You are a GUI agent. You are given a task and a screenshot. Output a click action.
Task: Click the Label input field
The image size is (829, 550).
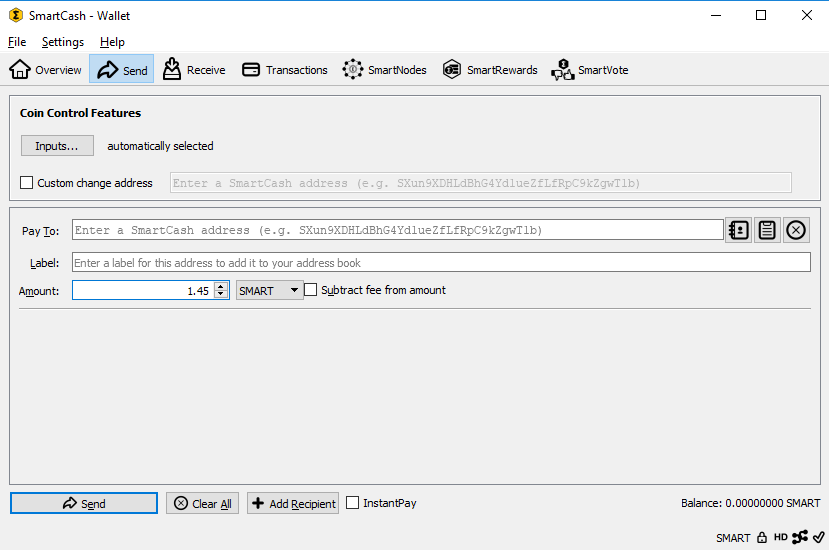(x=441, y=263)
